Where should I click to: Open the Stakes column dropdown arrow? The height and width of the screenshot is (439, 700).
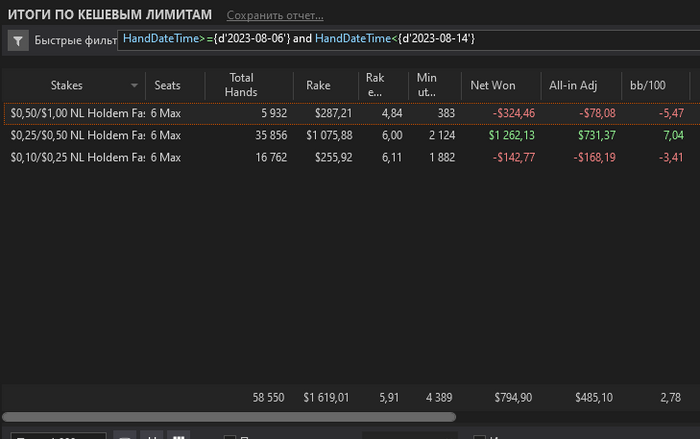point(134,85)
